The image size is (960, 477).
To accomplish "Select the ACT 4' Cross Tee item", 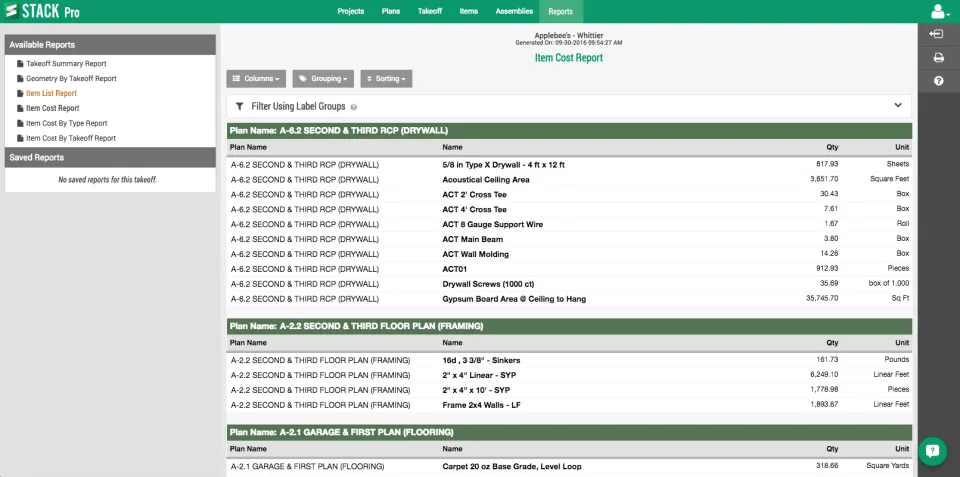I will click(474, 209).
